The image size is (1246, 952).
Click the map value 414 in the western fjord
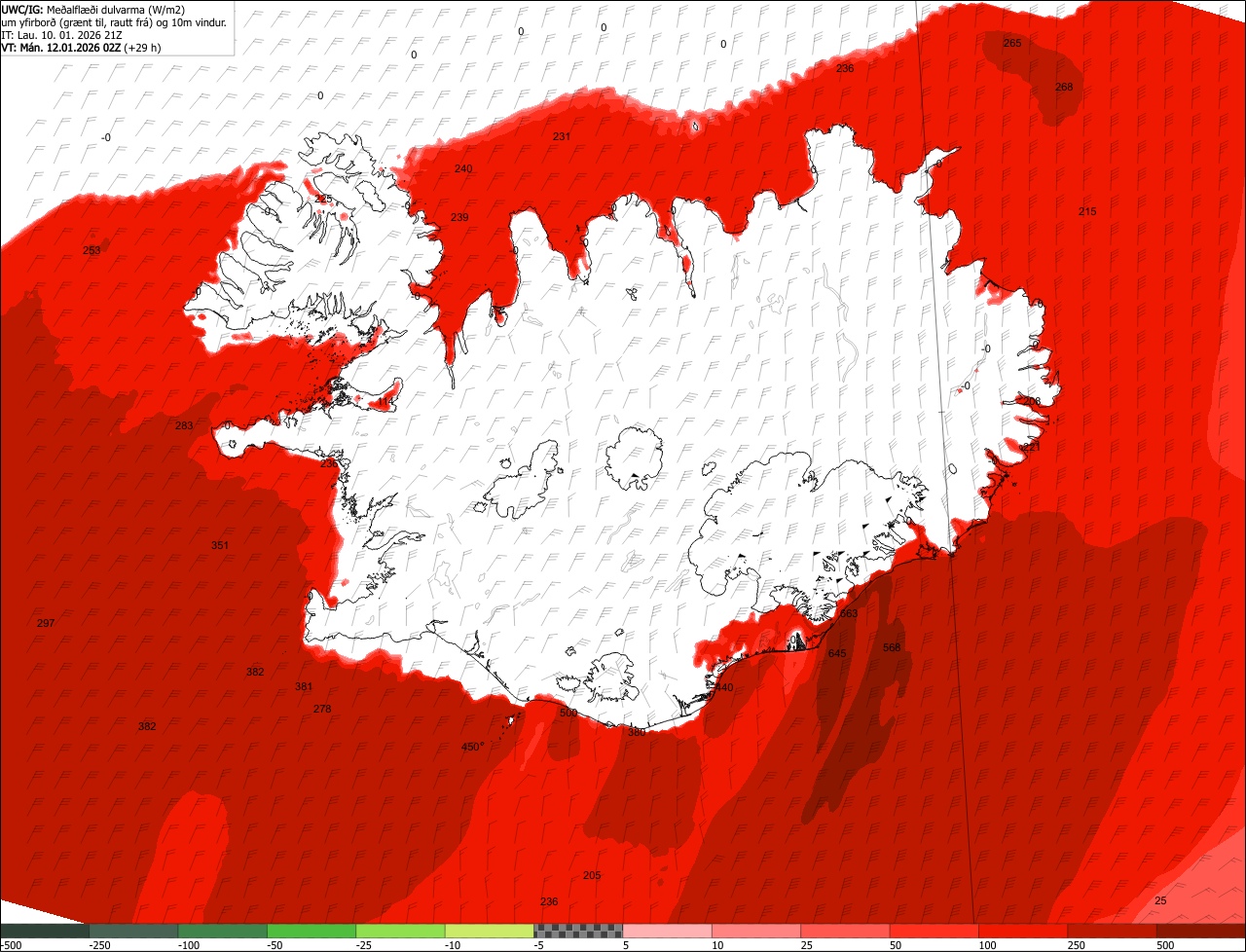(x=385, y=401)
